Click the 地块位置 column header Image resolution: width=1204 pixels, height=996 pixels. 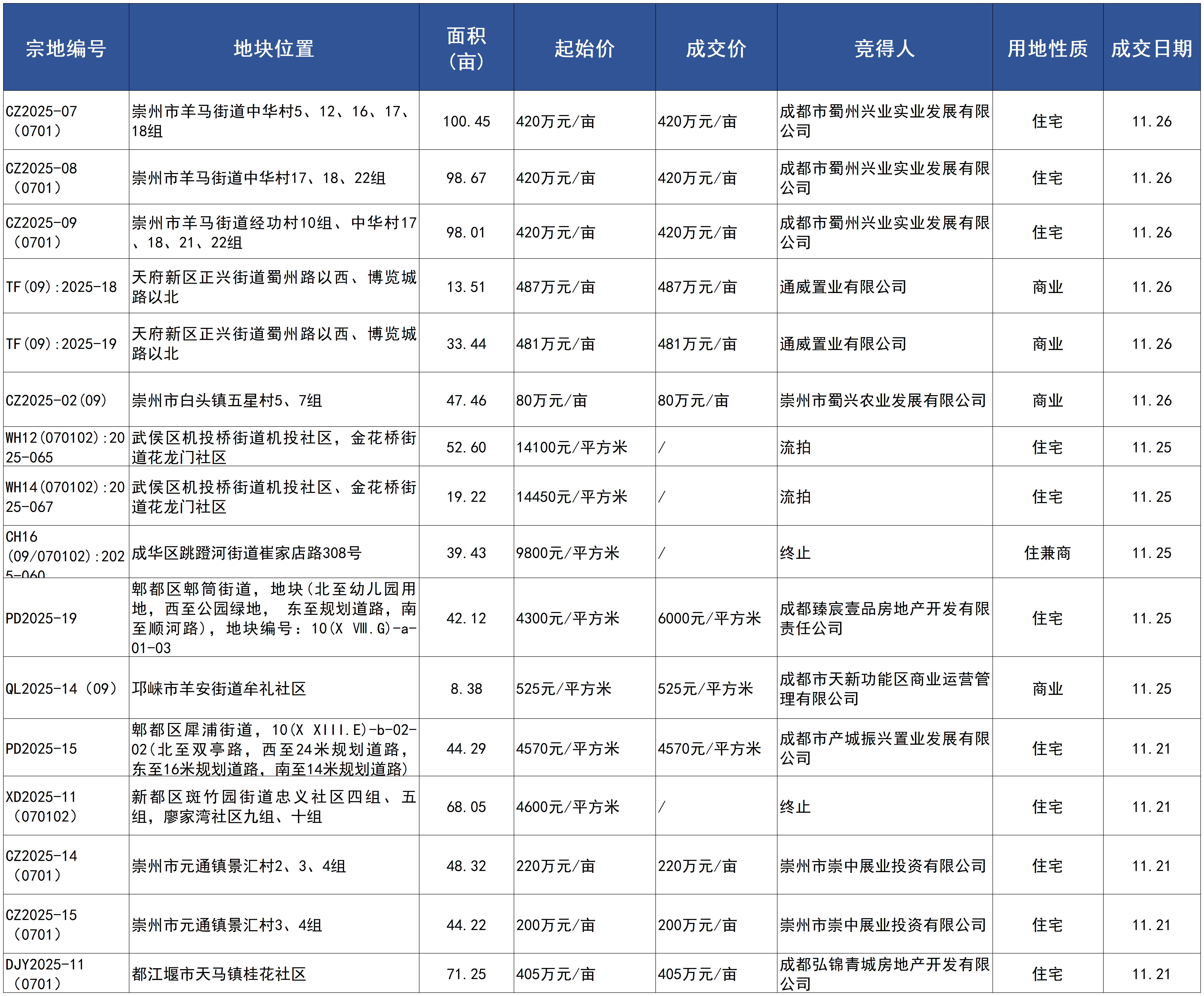(274, 48)
